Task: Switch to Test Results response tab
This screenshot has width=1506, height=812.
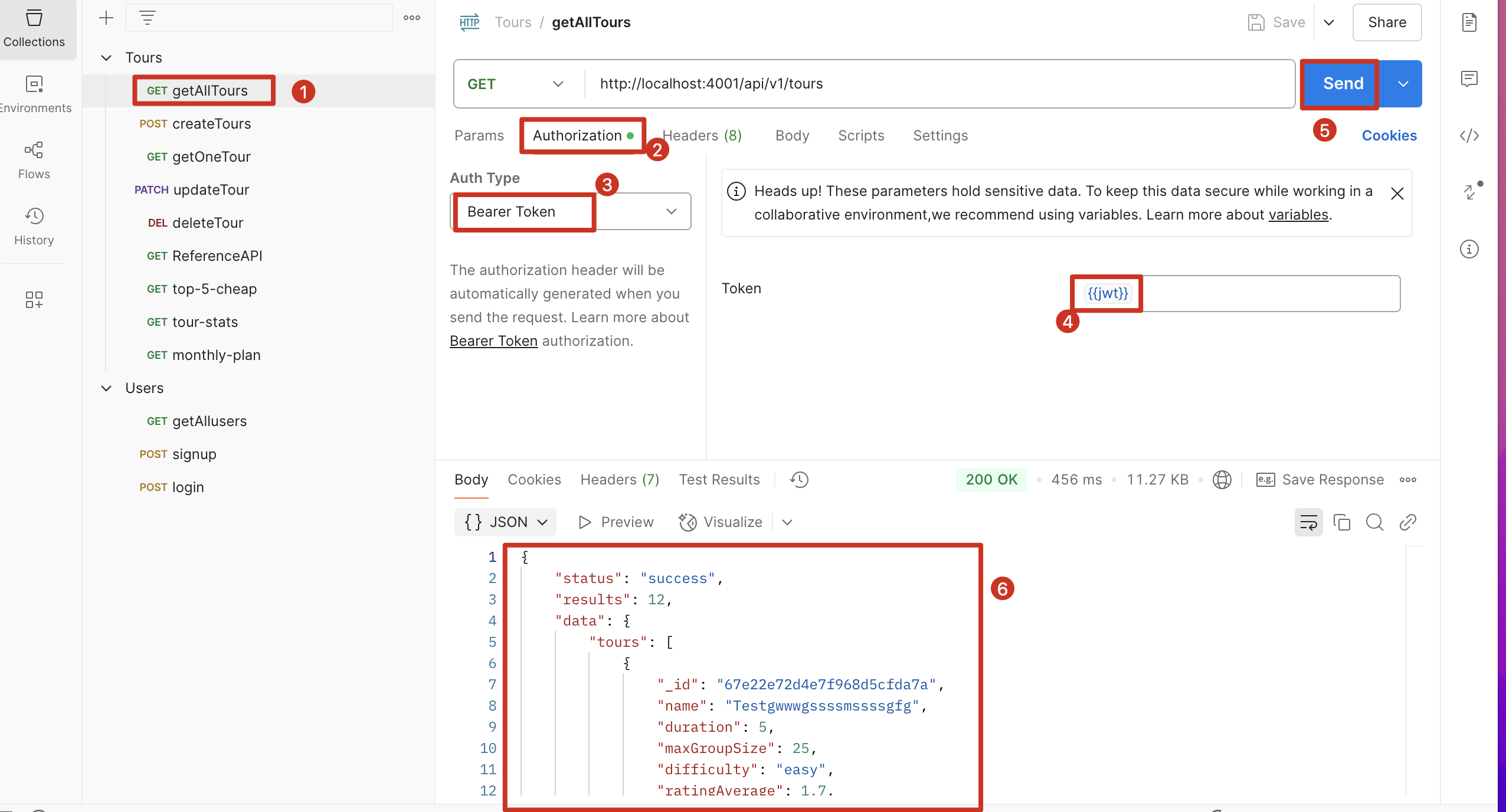Action: pyautogui.click(x=719, y=480)
